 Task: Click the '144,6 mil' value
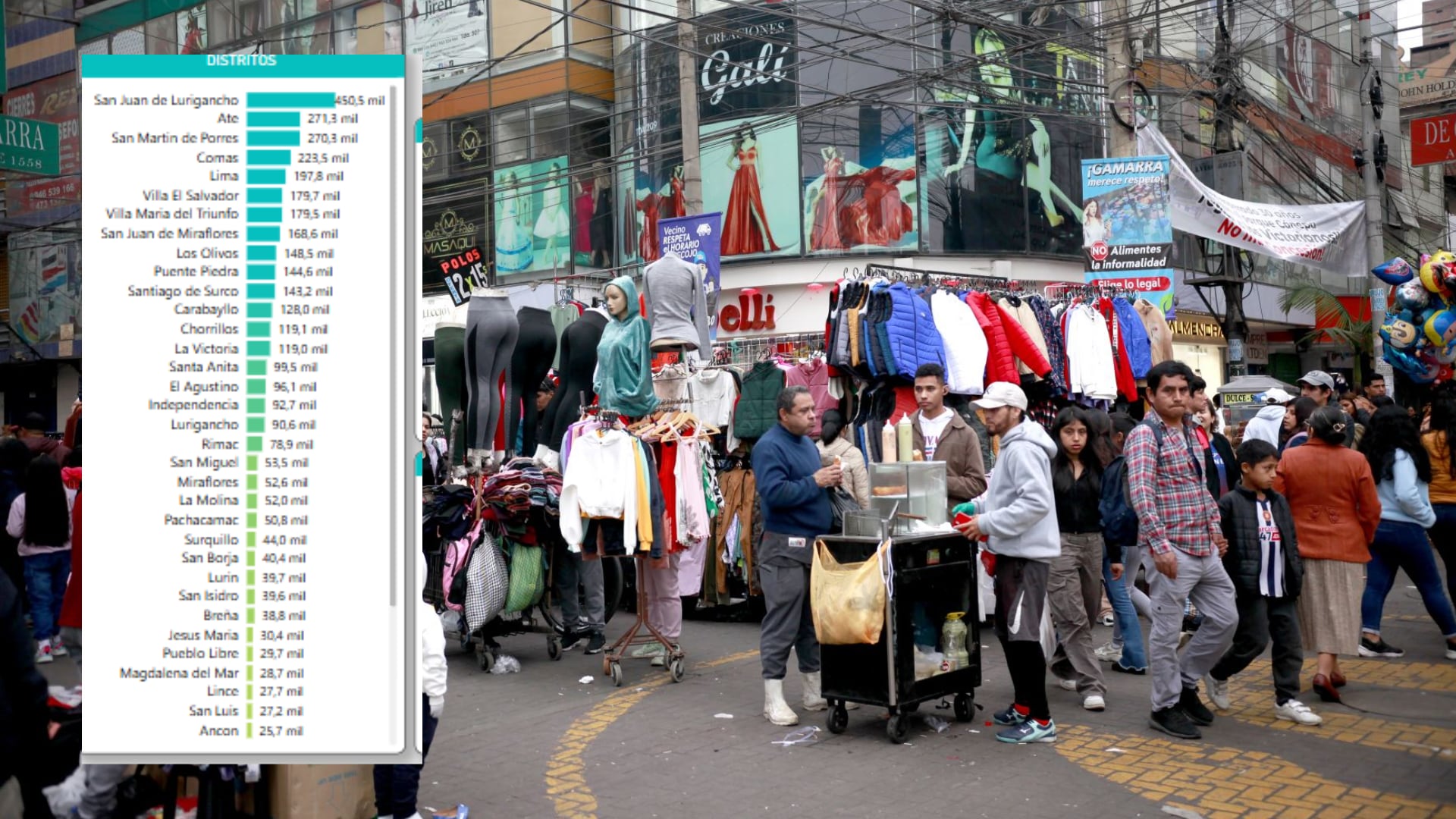coord(309,271)
